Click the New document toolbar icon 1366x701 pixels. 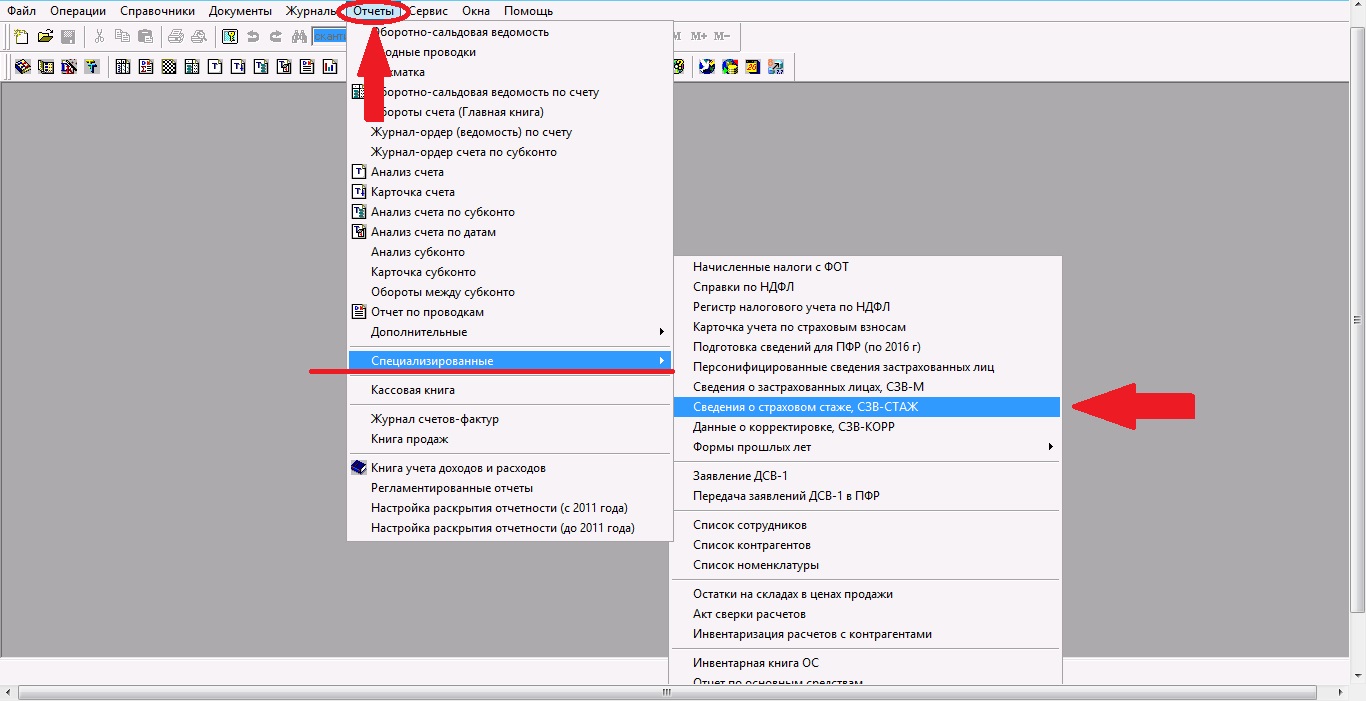(x=21, y=37)
